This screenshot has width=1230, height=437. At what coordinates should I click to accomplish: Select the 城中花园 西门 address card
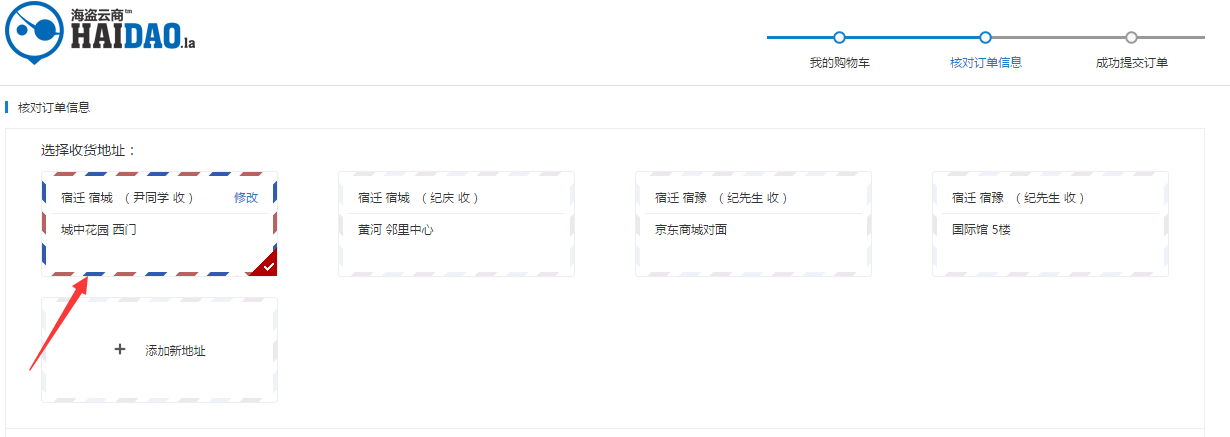click(159, 224)
